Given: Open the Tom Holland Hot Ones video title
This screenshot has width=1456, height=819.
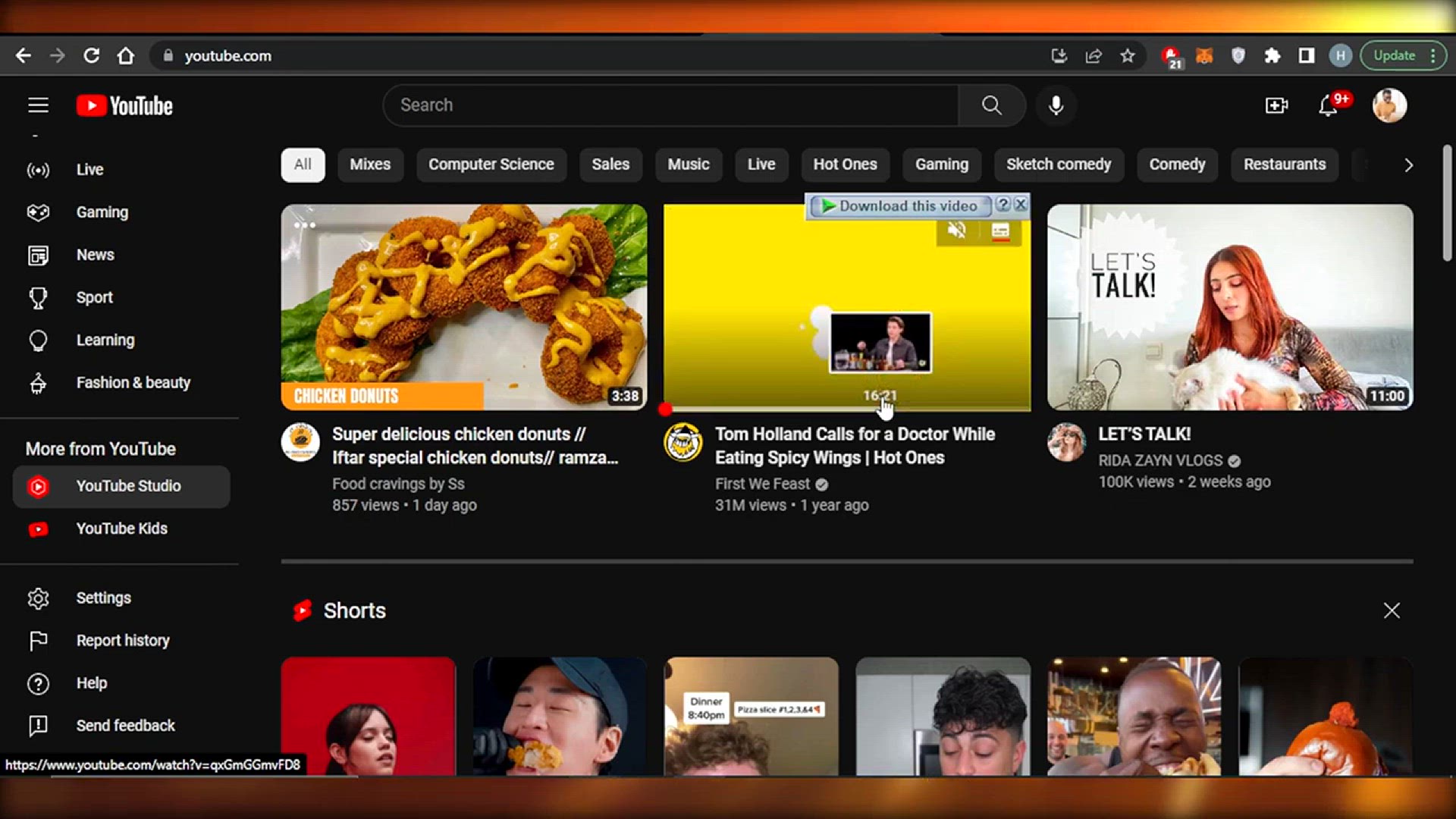Looking at the screenshot, I should (x=855, y=446).
